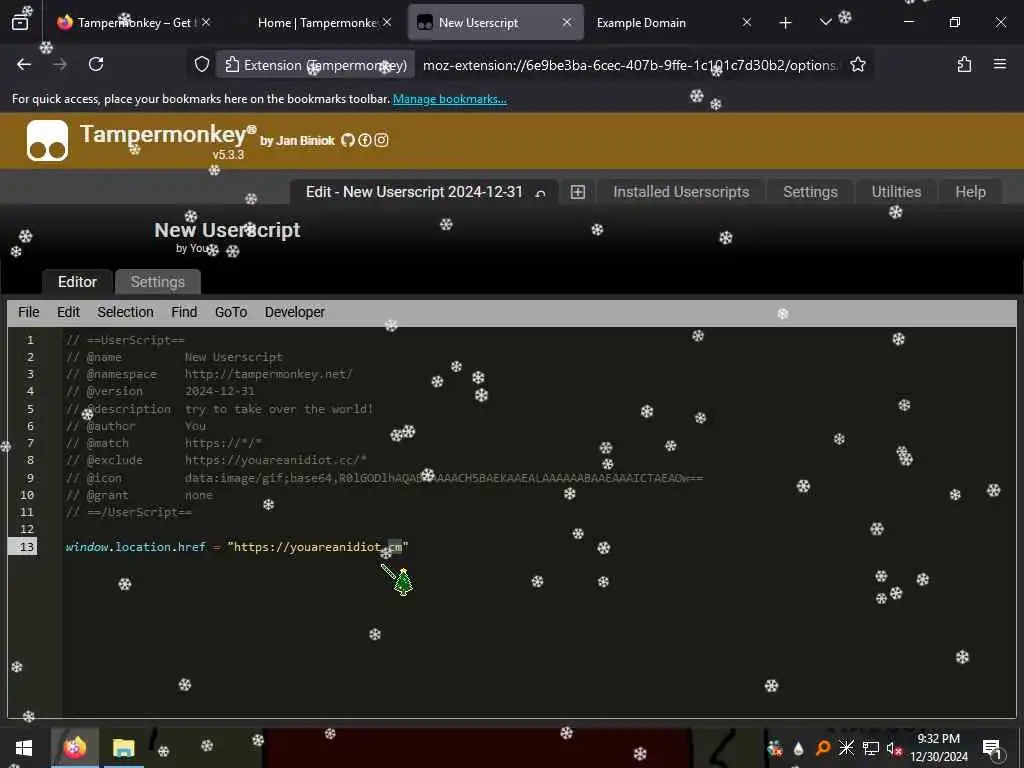Screen dimensions: 1024x768
Task: Open the GoTo menu in the editor
Action: [231, 312]
